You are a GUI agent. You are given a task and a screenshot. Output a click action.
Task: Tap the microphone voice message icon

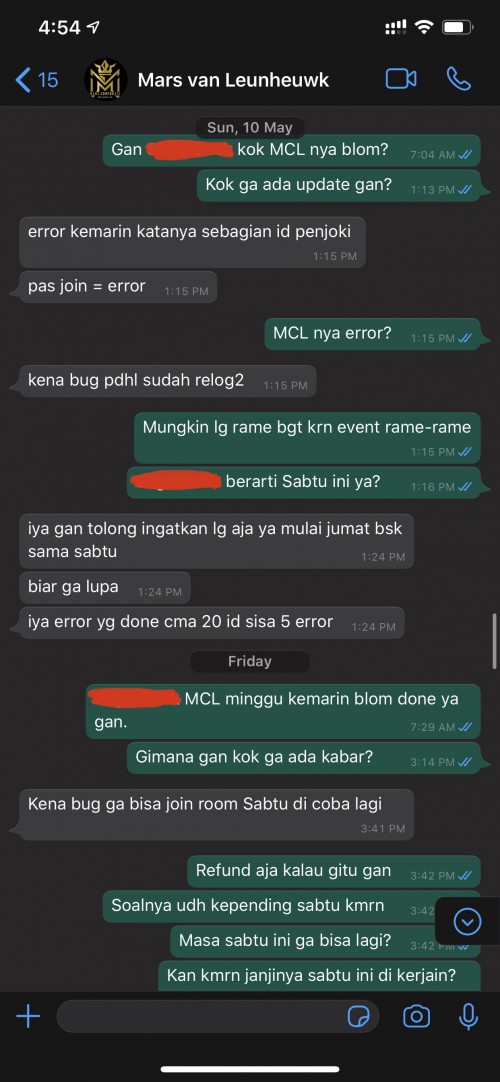pyautogui.click(x=468, y=1016)
